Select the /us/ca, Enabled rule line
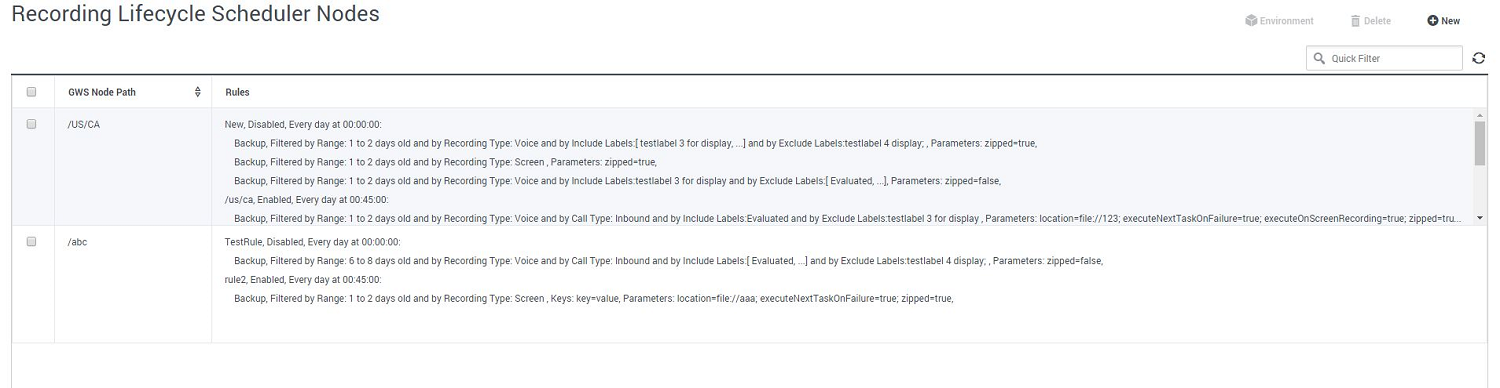This screenshot has width=1500, height=388. click(307, 199)
